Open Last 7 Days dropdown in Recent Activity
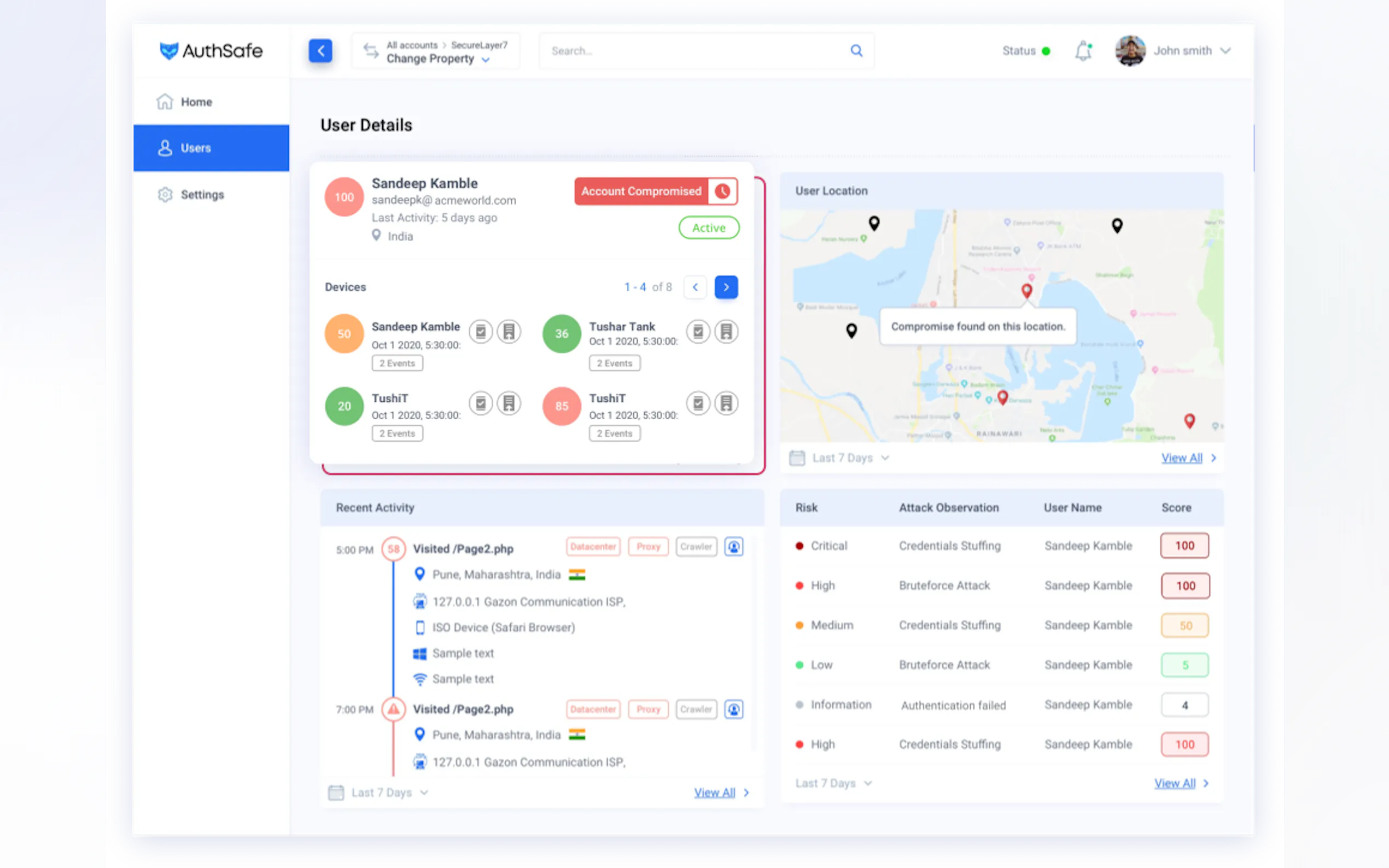 pyautogui.click(x=390, y=793)
